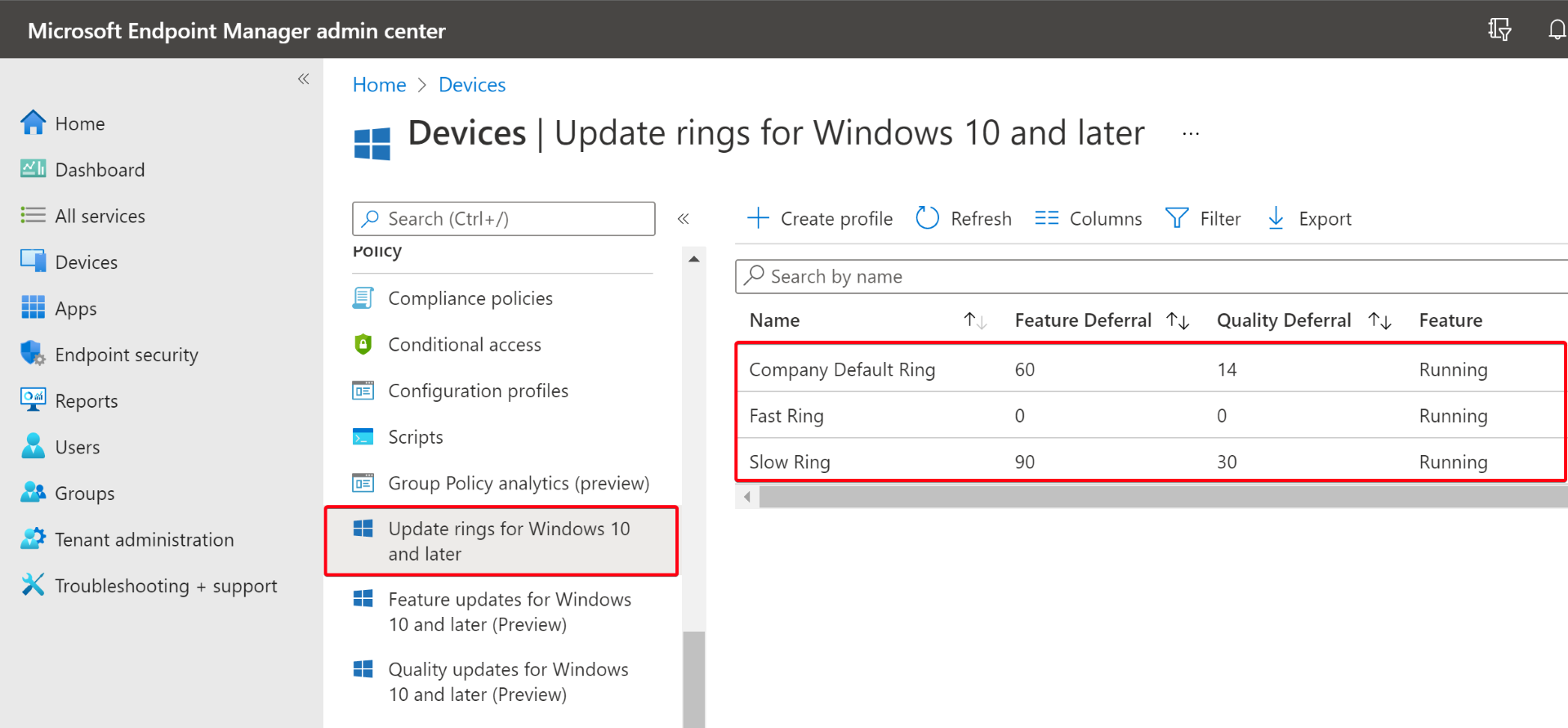Screen dimensions: 1568x728
Task: Open the directory filter icon in header
Action: [1499, 29]
